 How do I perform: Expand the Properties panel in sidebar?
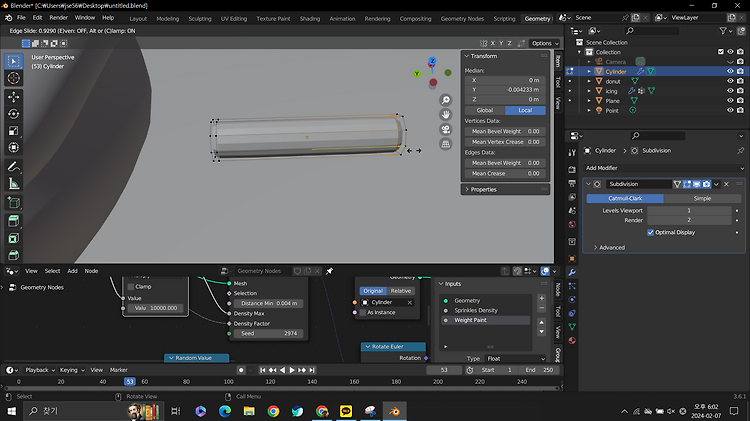click(481, 189)
